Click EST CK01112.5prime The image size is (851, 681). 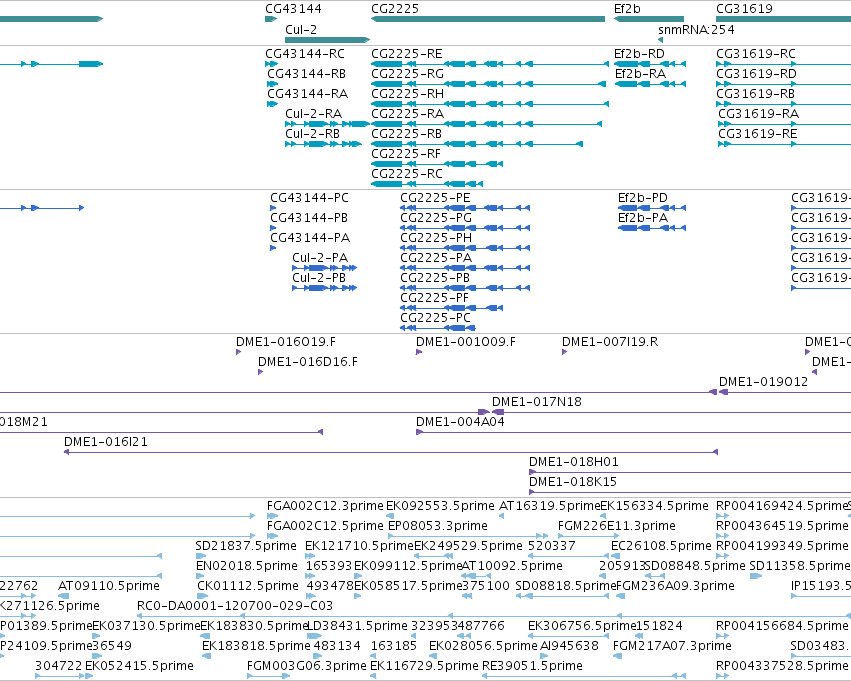point(248,587)
